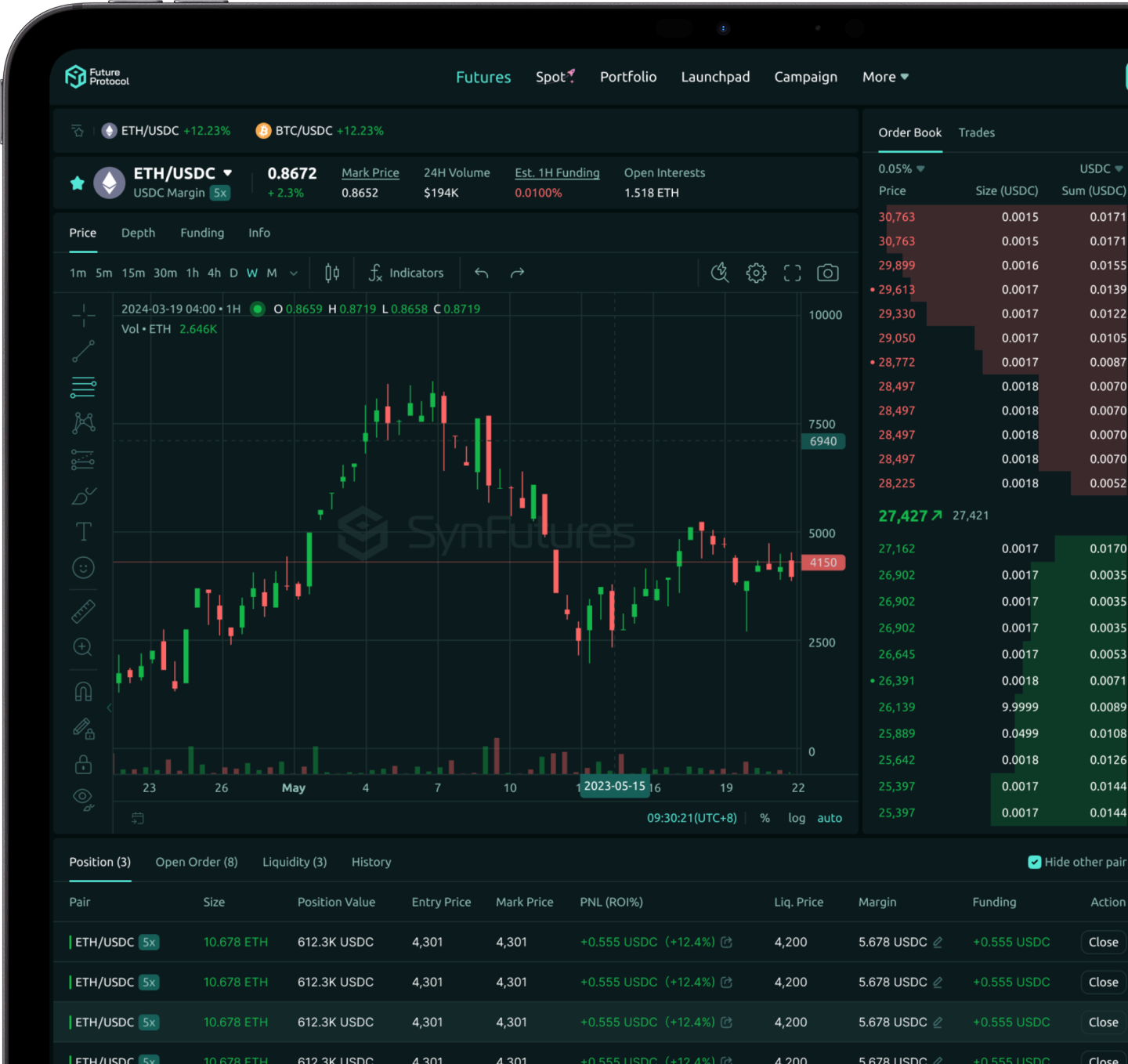Toggle stay in drawing mode pencil lock
This screenshot has height=1064, width=1128.
[83, 729]
